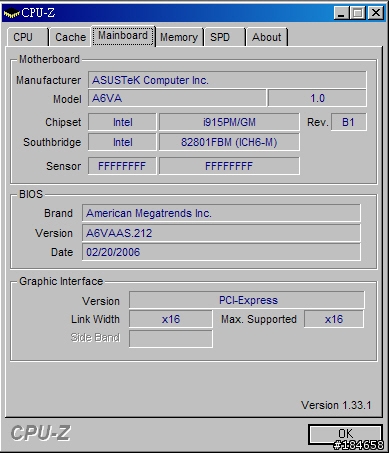Click the second Sensor FFFFFFFF field
389x453 pixels.
(x=229, y=166)
